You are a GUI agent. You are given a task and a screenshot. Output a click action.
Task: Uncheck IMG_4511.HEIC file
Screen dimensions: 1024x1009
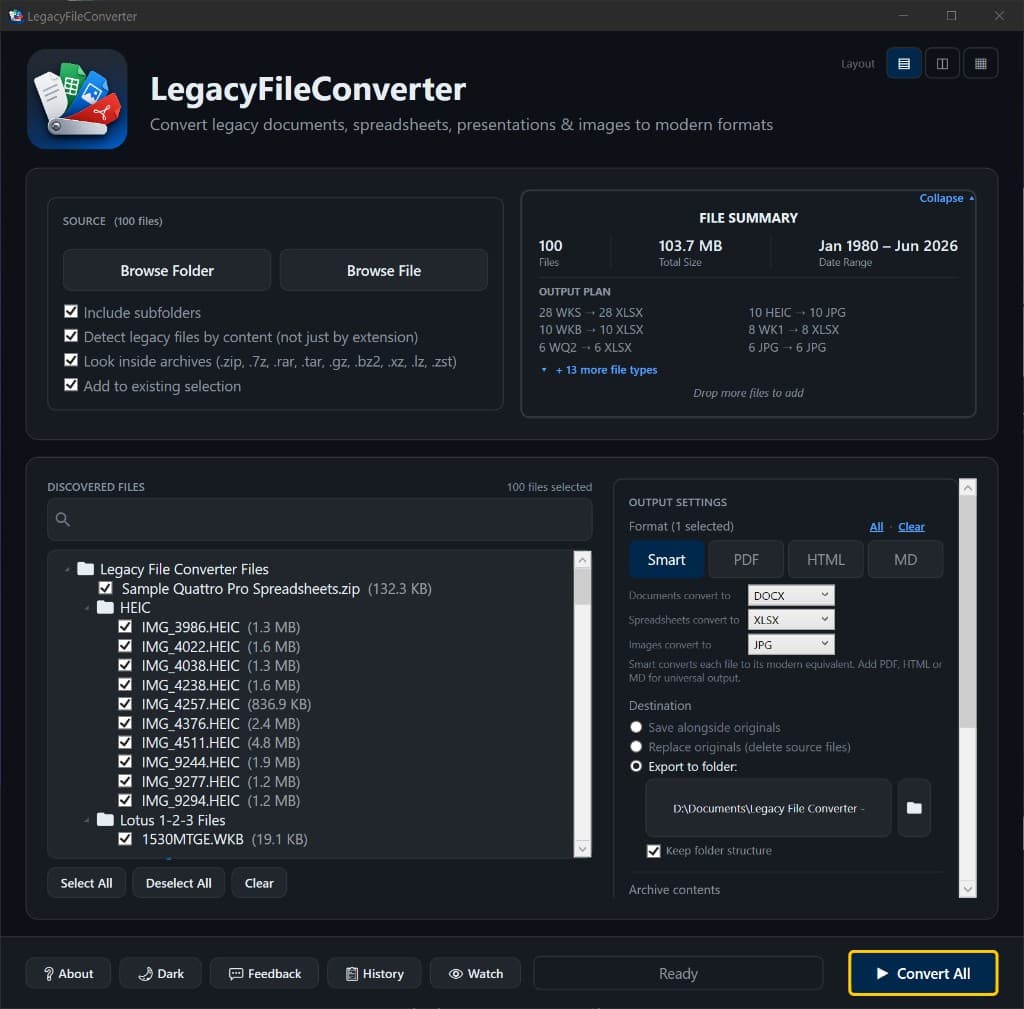click(x=125, y=743)
